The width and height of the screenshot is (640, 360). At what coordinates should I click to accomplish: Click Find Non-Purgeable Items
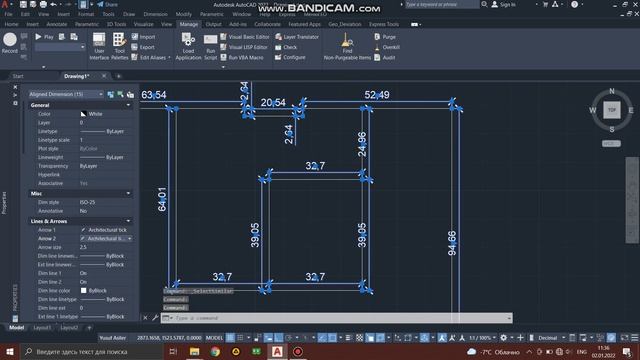[347, 47]
